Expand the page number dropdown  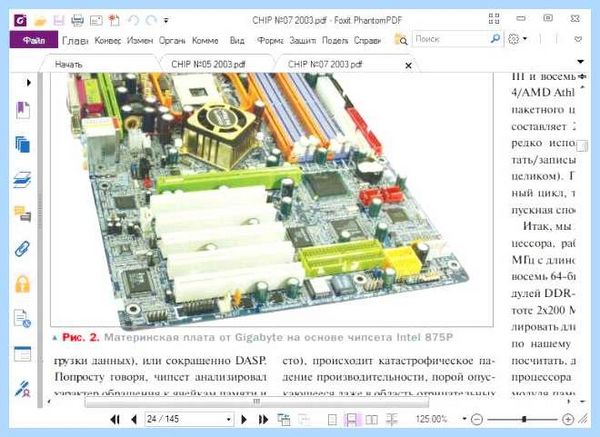pos(228,419)
